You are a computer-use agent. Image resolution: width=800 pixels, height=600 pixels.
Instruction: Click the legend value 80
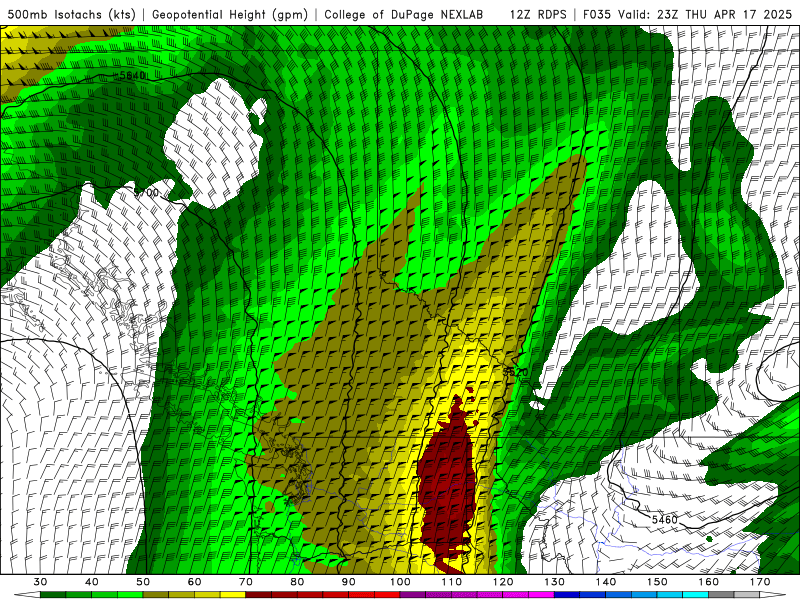coord(297,582)
